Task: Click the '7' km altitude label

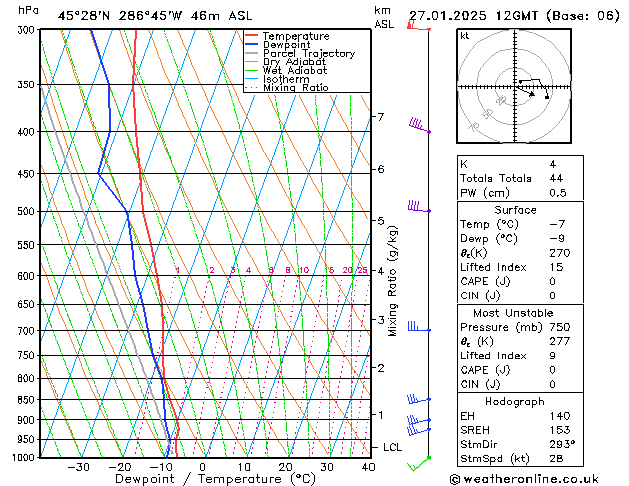Action: [x=380, y=117]
